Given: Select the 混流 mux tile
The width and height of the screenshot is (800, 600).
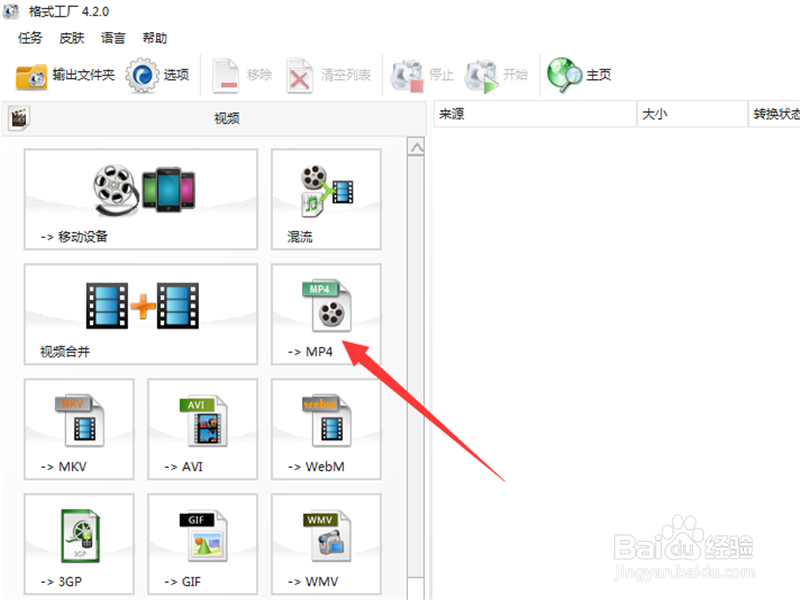Looking at the screenshot, I should [326, 199].
